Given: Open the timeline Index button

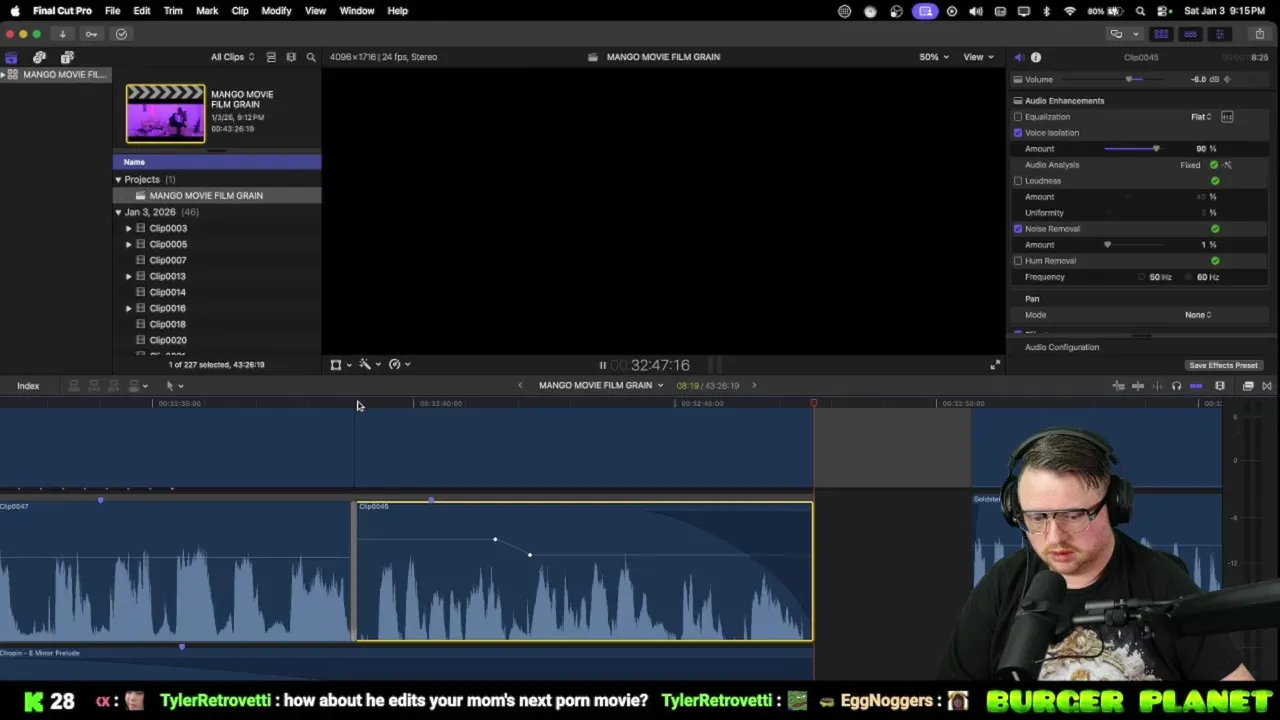Looking at the screenshot, I should [28, 386].
